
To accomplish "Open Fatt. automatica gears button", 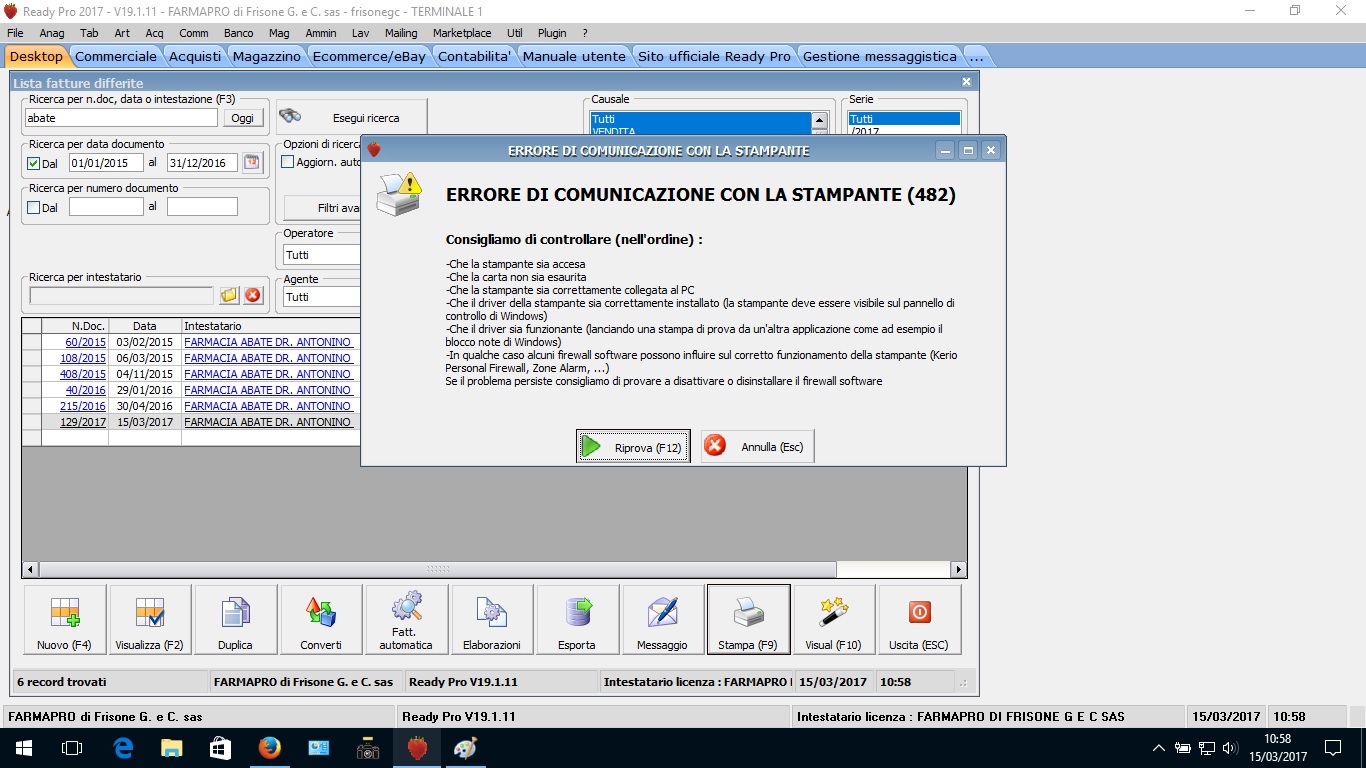I will coord(406,619).
